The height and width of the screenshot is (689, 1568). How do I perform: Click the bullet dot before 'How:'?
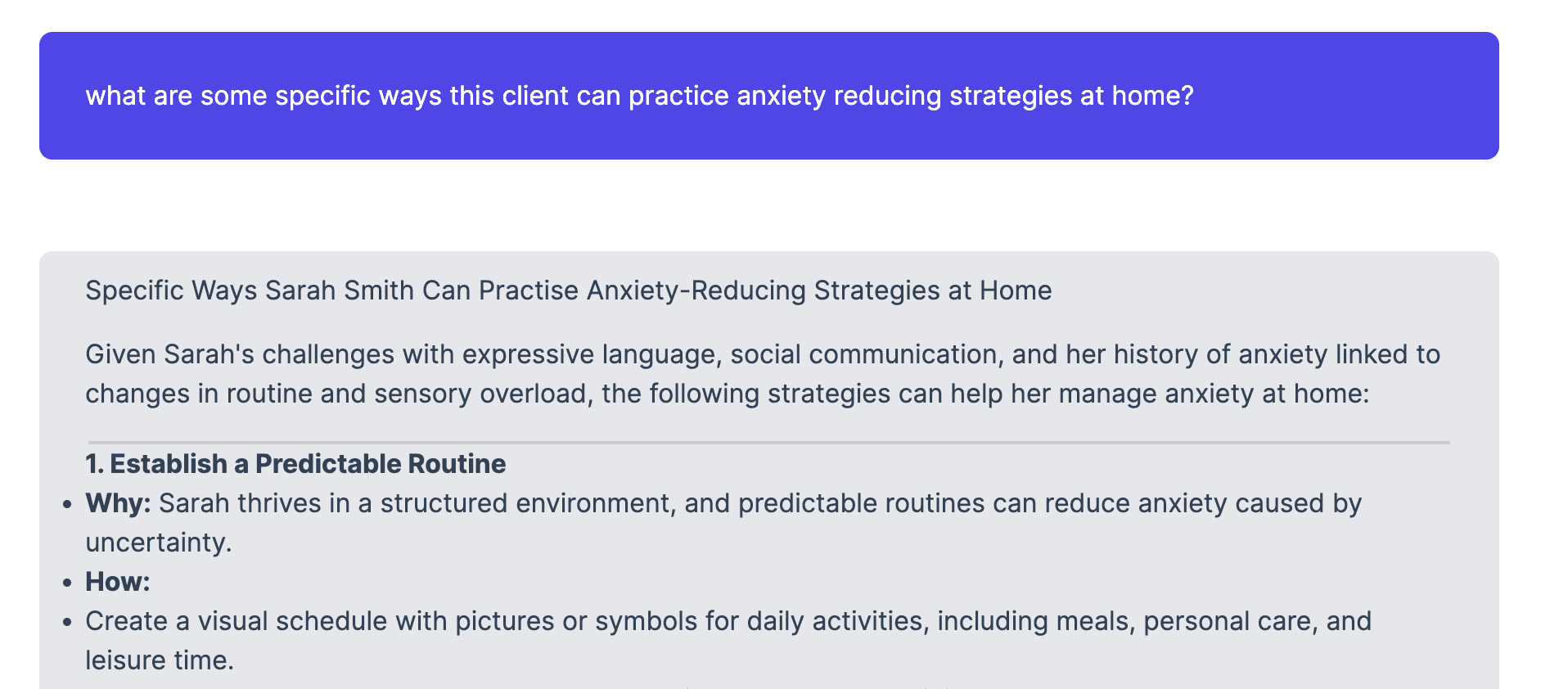(x=68, y=583)
